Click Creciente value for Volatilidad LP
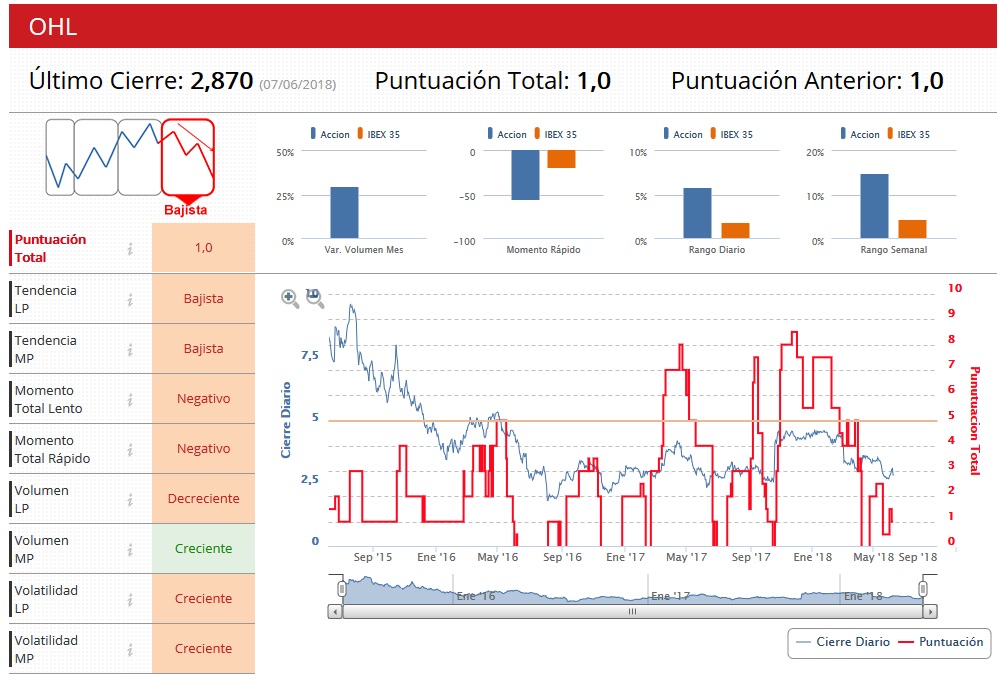The image size is (1004, 674). coord(204,598)
